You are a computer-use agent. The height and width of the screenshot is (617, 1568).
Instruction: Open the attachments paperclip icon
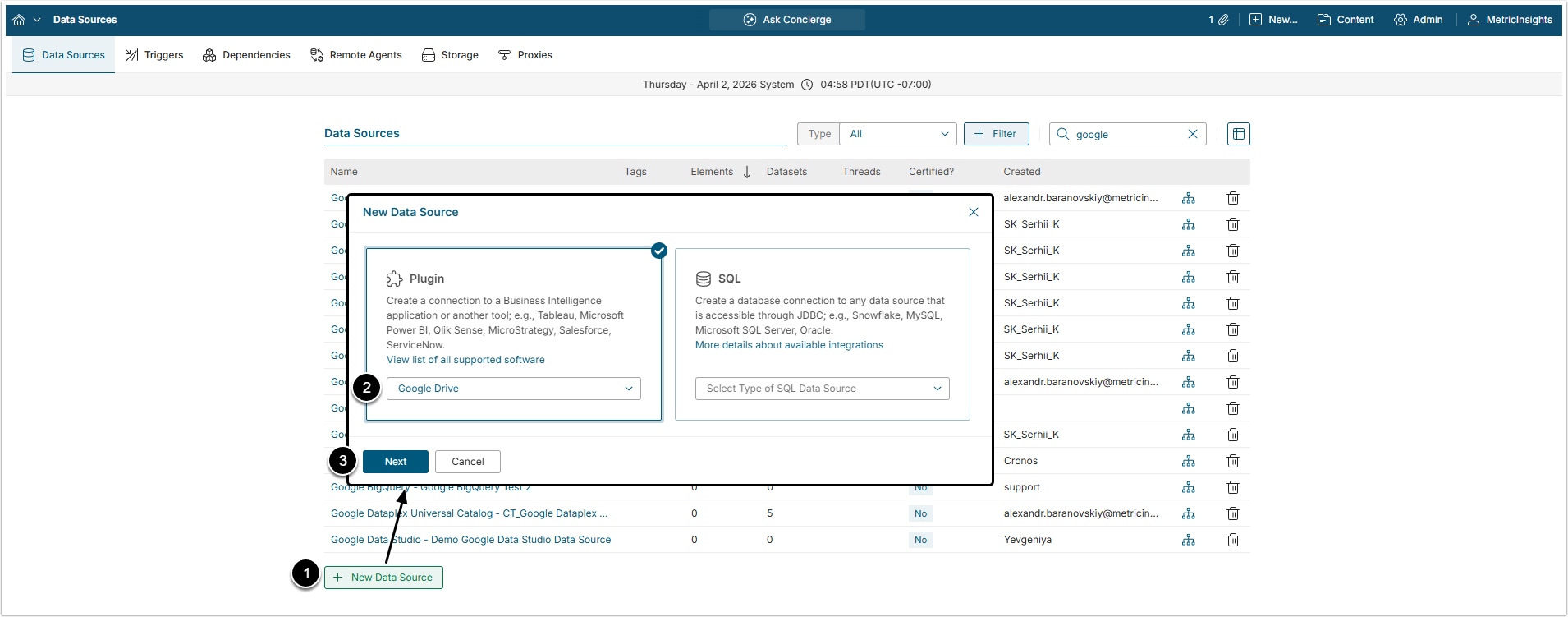coord(1223,20)
